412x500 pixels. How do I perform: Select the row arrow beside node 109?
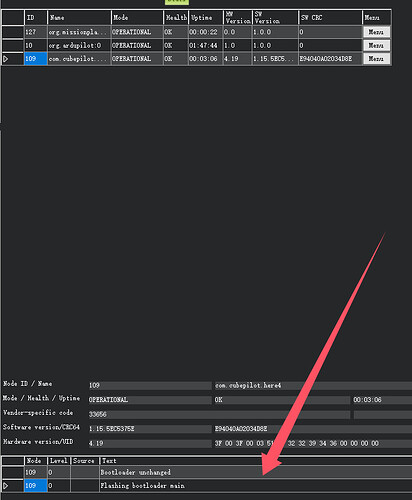pyautogui.click(x=12, y=59)
